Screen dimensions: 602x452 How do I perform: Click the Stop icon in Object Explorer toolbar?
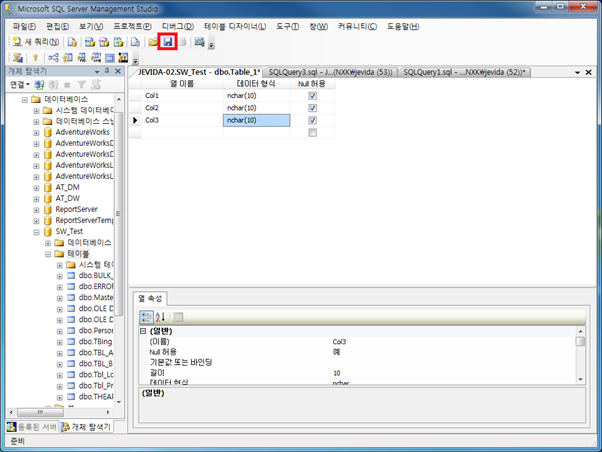(67, 84)
